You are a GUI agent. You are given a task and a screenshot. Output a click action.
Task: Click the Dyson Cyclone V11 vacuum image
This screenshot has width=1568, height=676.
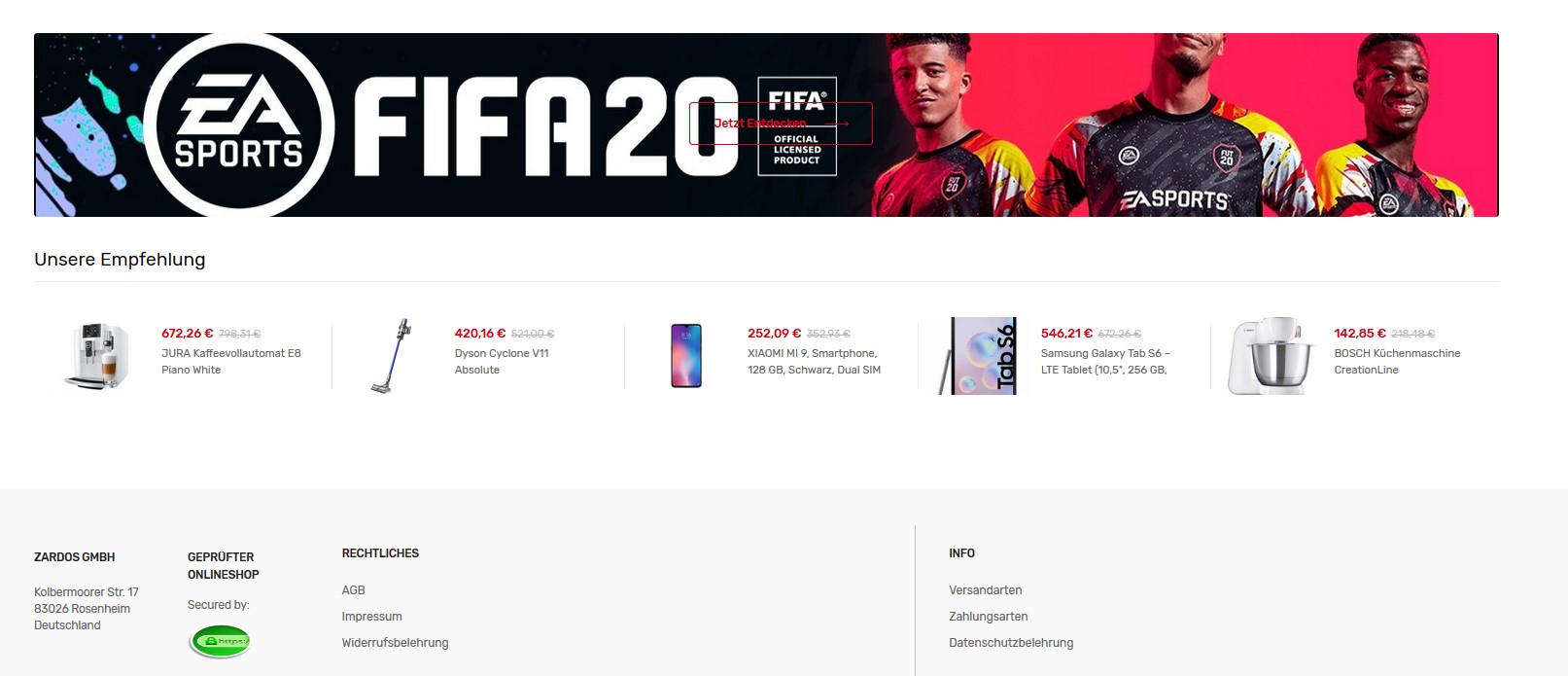click(390, 356)
